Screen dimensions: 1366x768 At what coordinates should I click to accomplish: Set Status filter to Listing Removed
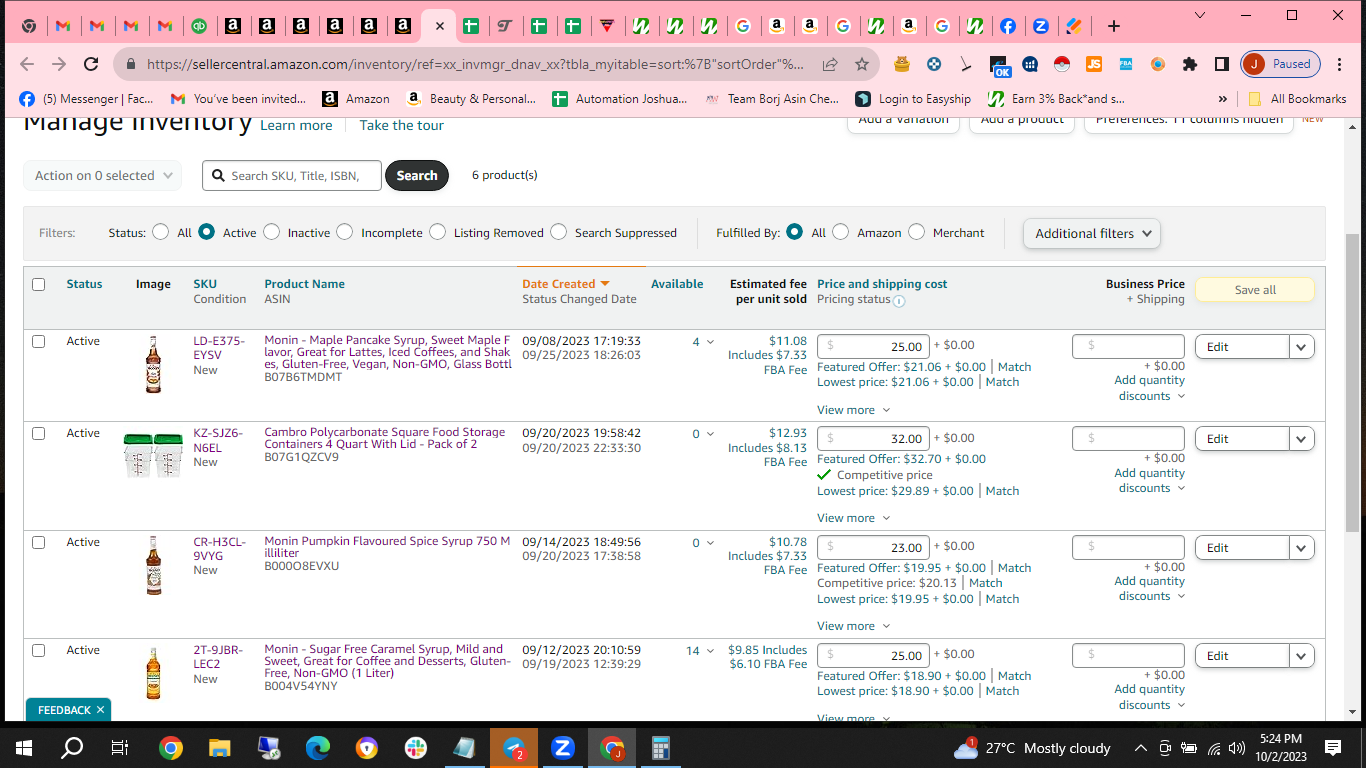click(437, 232)
